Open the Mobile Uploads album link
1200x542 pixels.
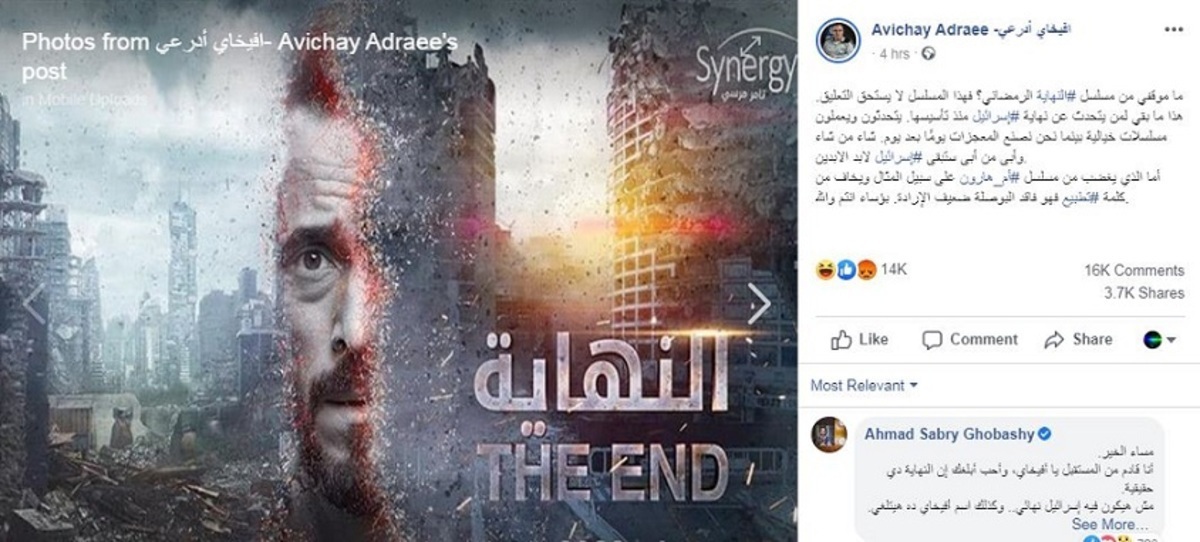click(x=88, y=99)
